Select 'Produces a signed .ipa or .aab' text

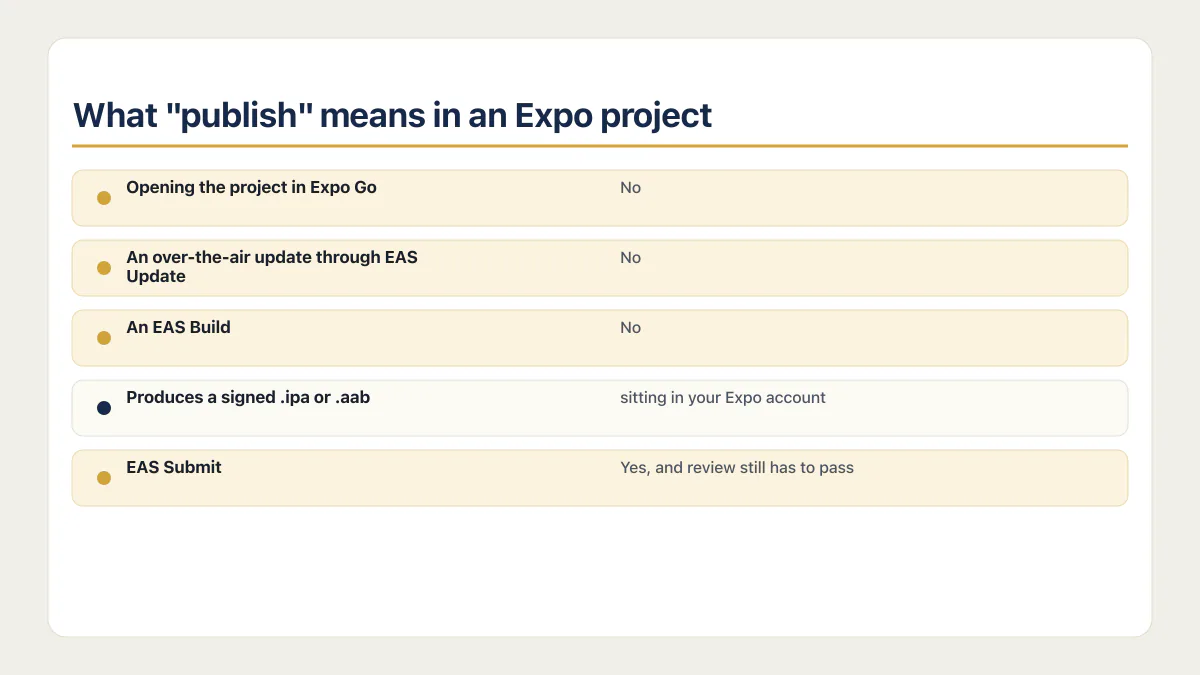click(248, 397)
